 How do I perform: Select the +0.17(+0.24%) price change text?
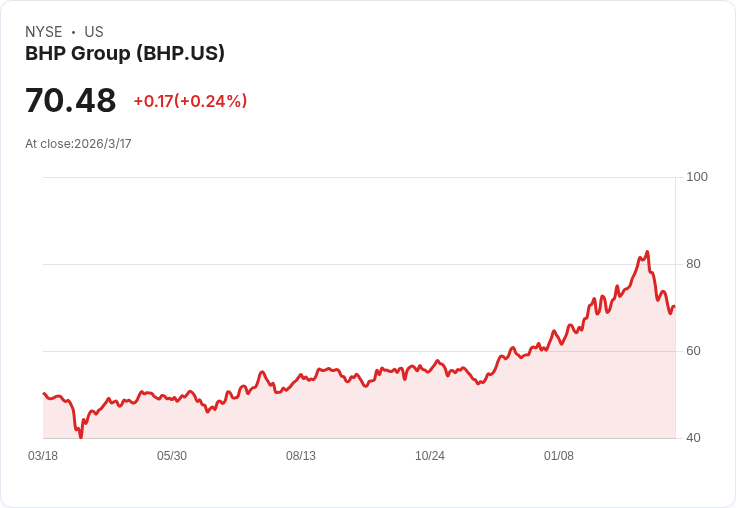click(190, 101)
